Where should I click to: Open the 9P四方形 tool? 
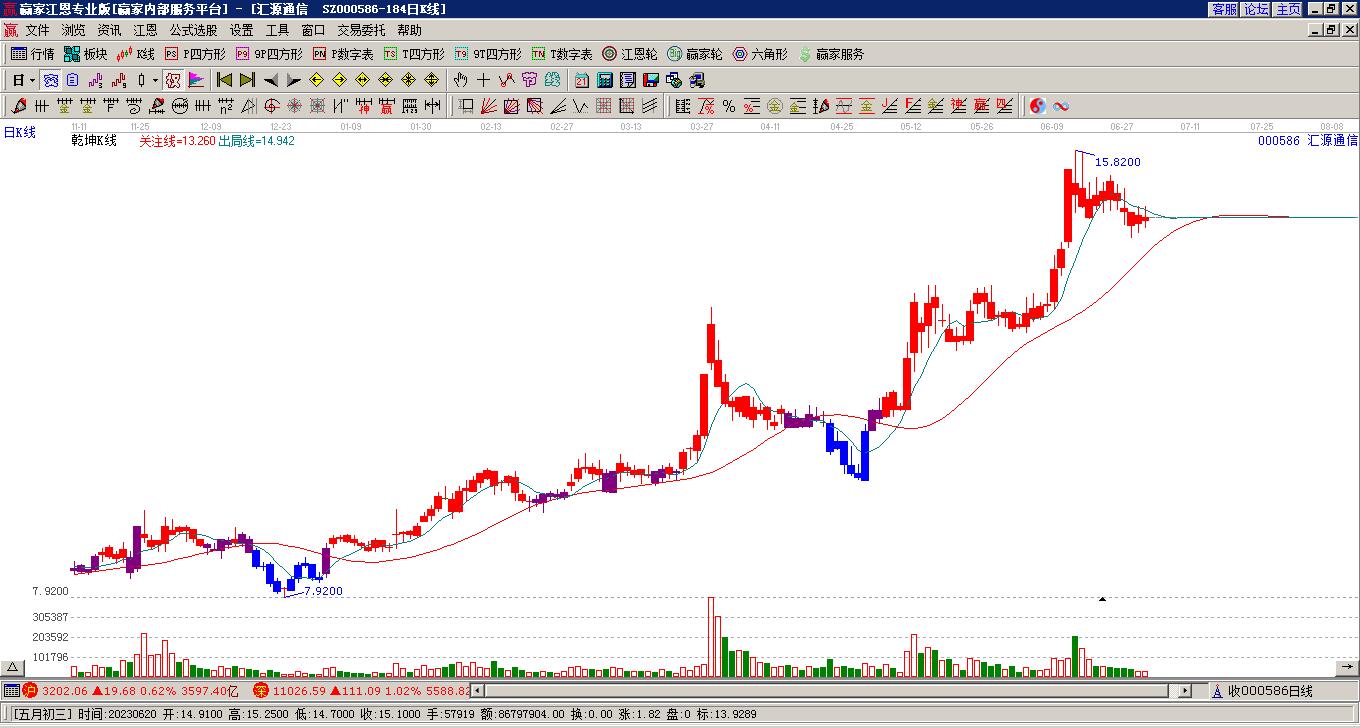[269, 54]
